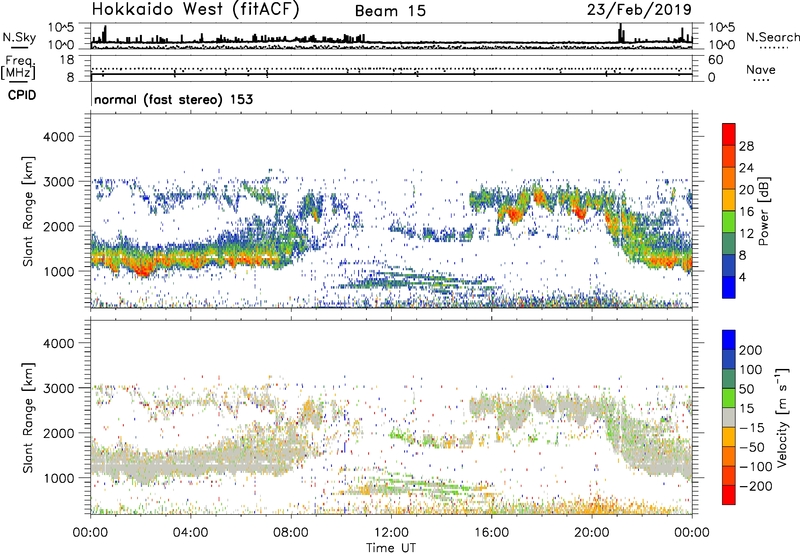The image size is (800, 554).
Task: Click the '4000' tick in power panel
Action: click(58, 137)
